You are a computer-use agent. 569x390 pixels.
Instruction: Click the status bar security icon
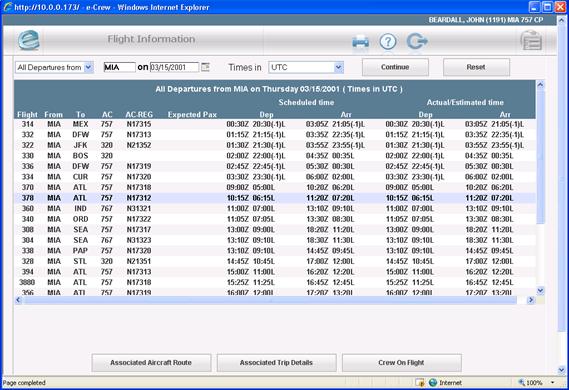pos(420,382)
